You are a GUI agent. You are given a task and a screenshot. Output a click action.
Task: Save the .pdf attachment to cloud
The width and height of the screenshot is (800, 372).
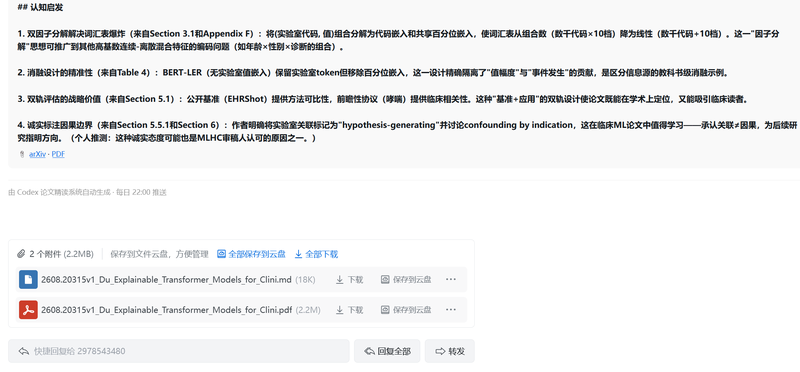(x=406, y=310)
